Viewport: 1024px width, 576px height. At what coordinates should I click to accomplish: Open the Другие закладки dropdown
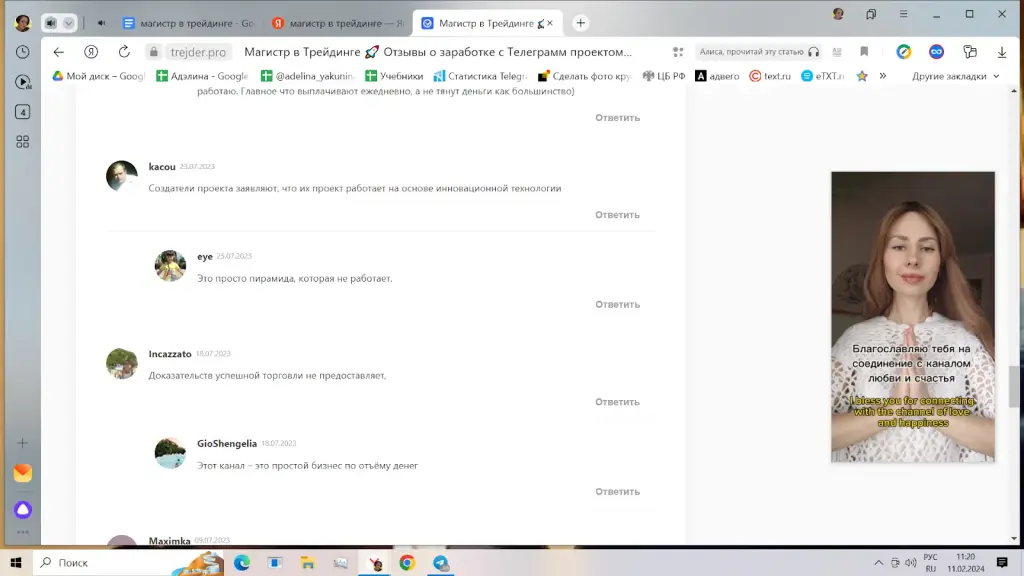(955, 76)
